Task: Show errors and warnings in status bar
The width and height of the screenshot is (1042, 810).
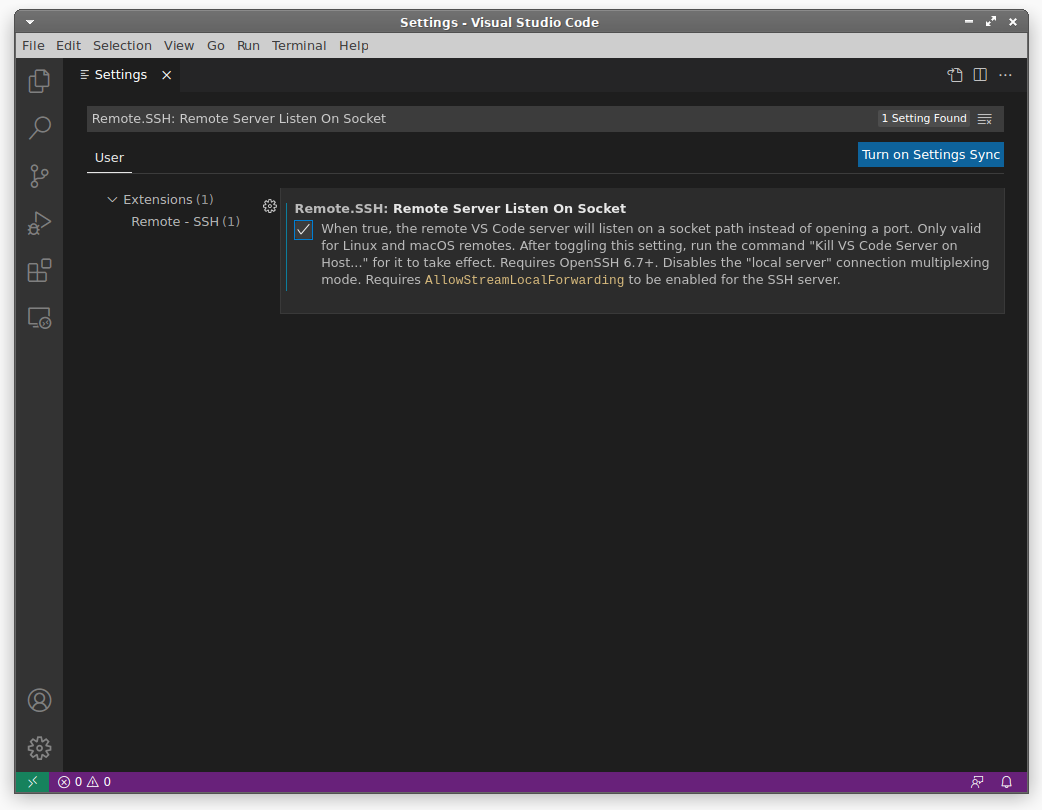Action: coord(84,782)
